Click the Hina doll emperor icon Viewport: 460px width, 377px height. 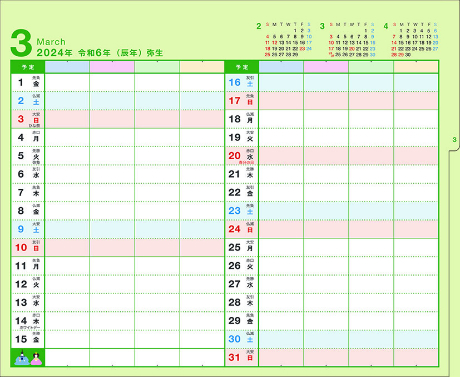[21, 358]
